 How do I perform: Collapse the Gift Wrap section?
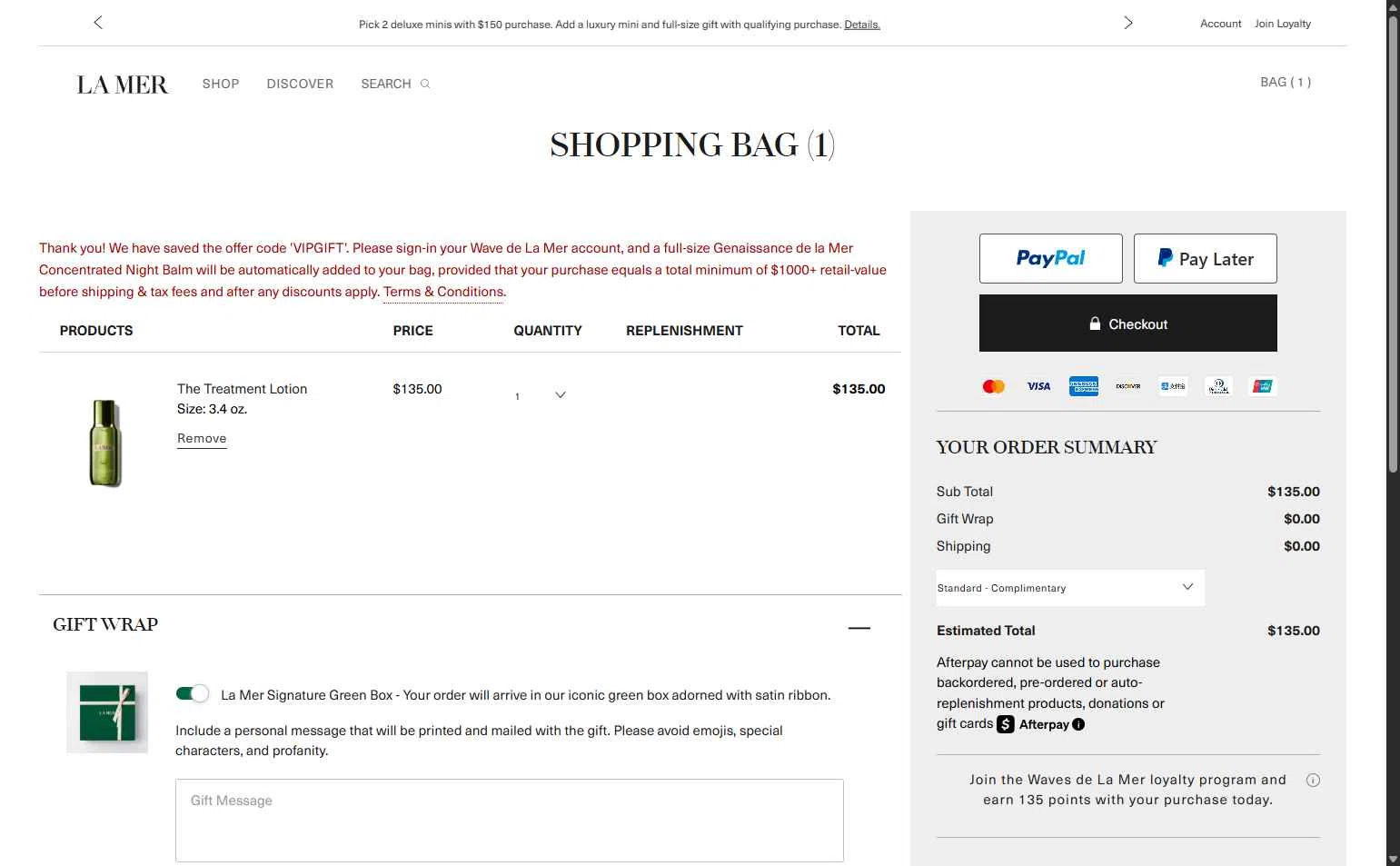pyautogui.click(x=859, y=628)
